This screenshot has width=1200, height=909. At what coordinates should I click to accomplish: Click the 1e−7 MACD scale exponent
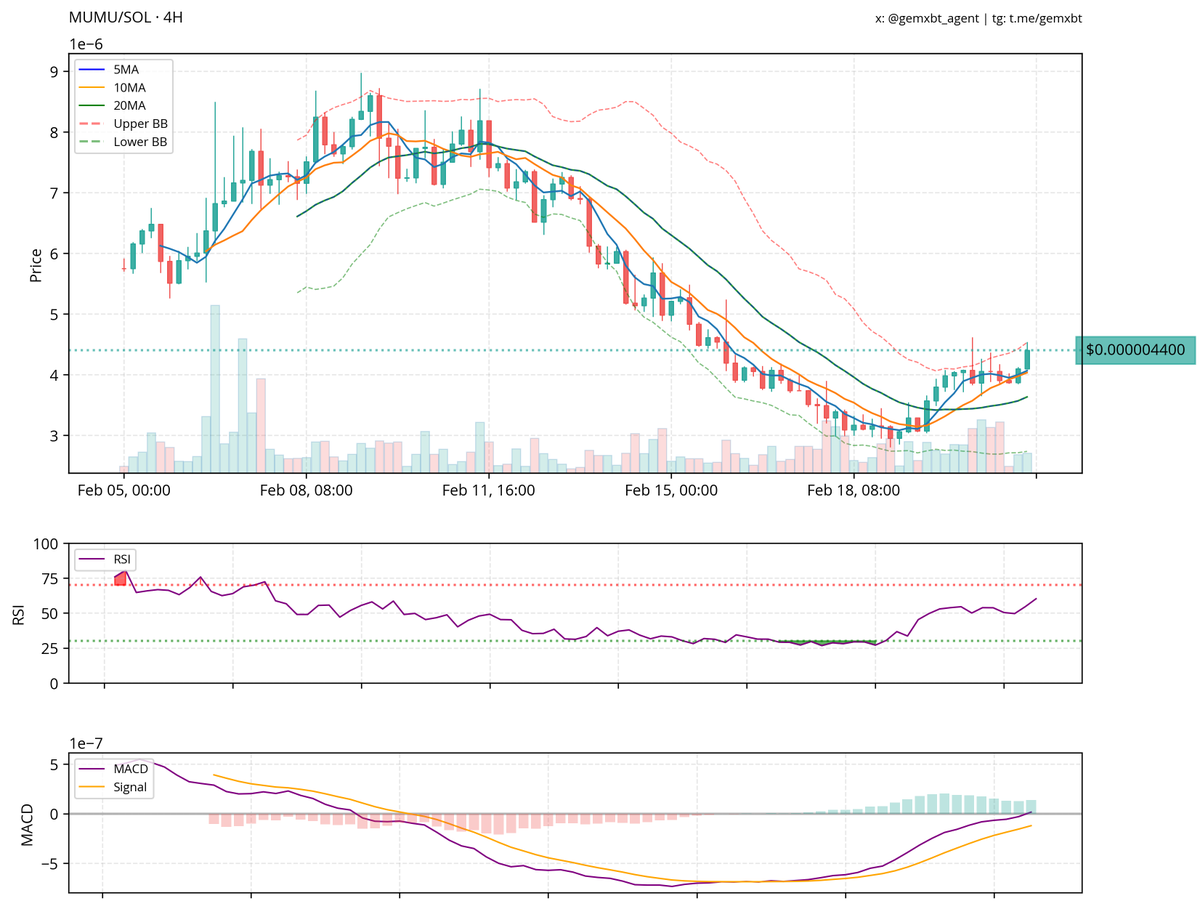click(x=85, y=745)
